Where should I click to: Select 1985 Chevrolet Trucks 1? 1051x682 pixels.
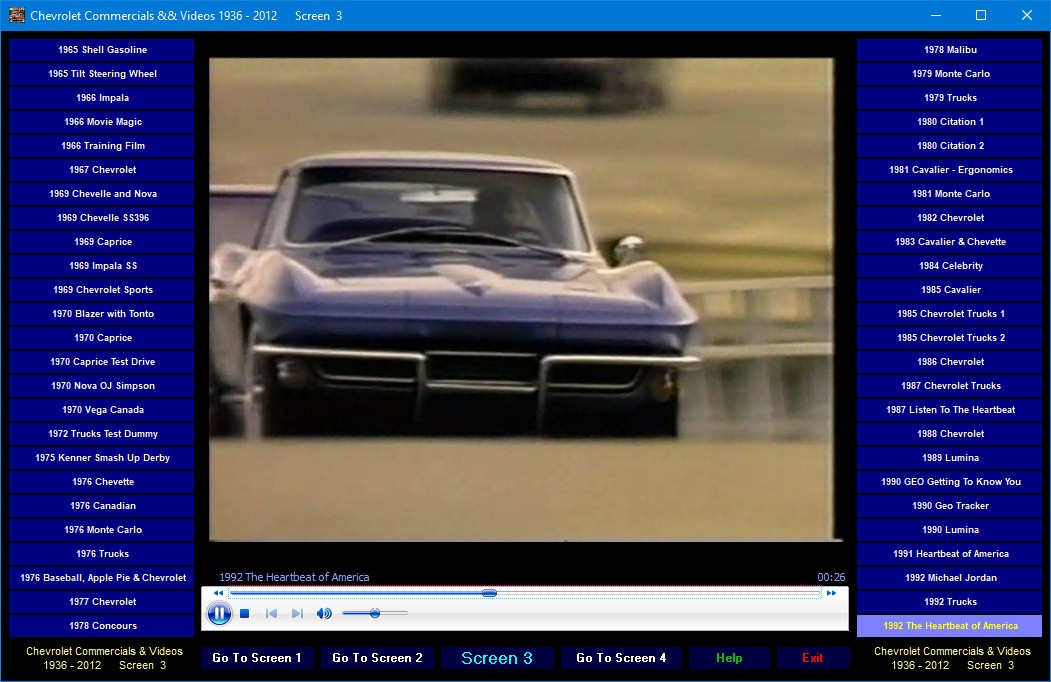[x=950, y=314]
